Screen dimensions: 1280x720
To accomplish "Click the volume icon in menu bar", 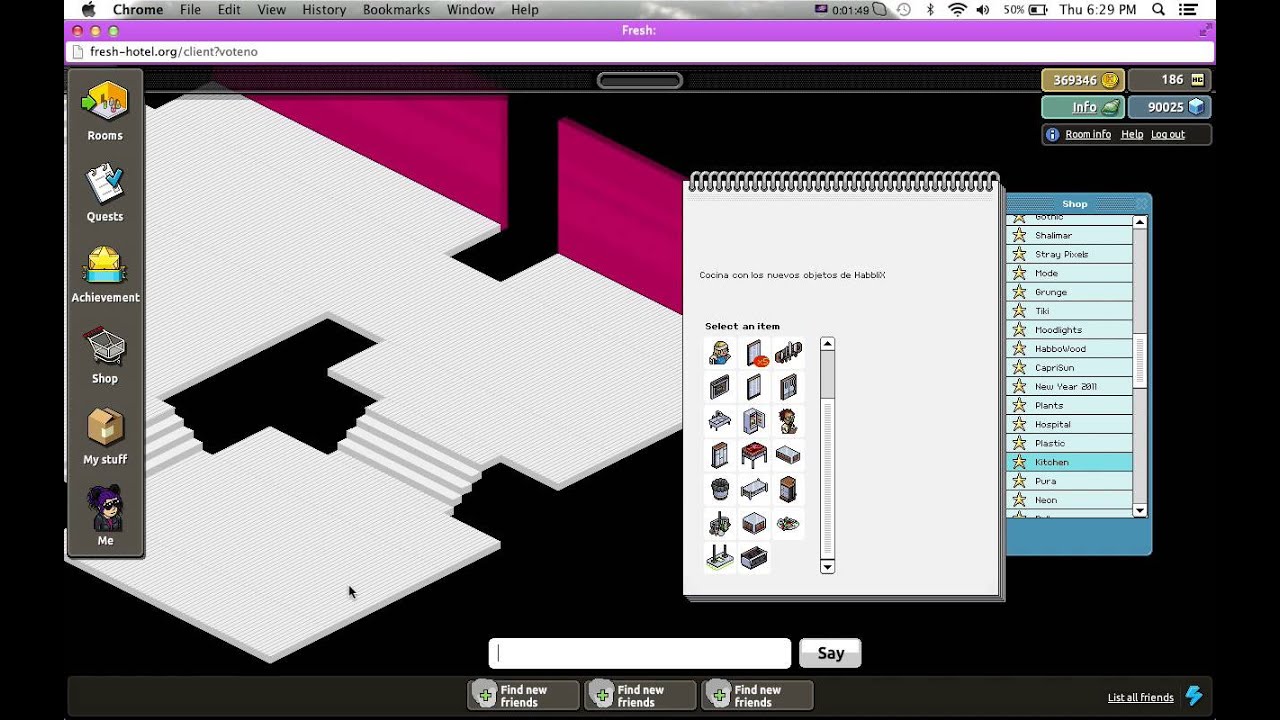I will pos(982,9).
